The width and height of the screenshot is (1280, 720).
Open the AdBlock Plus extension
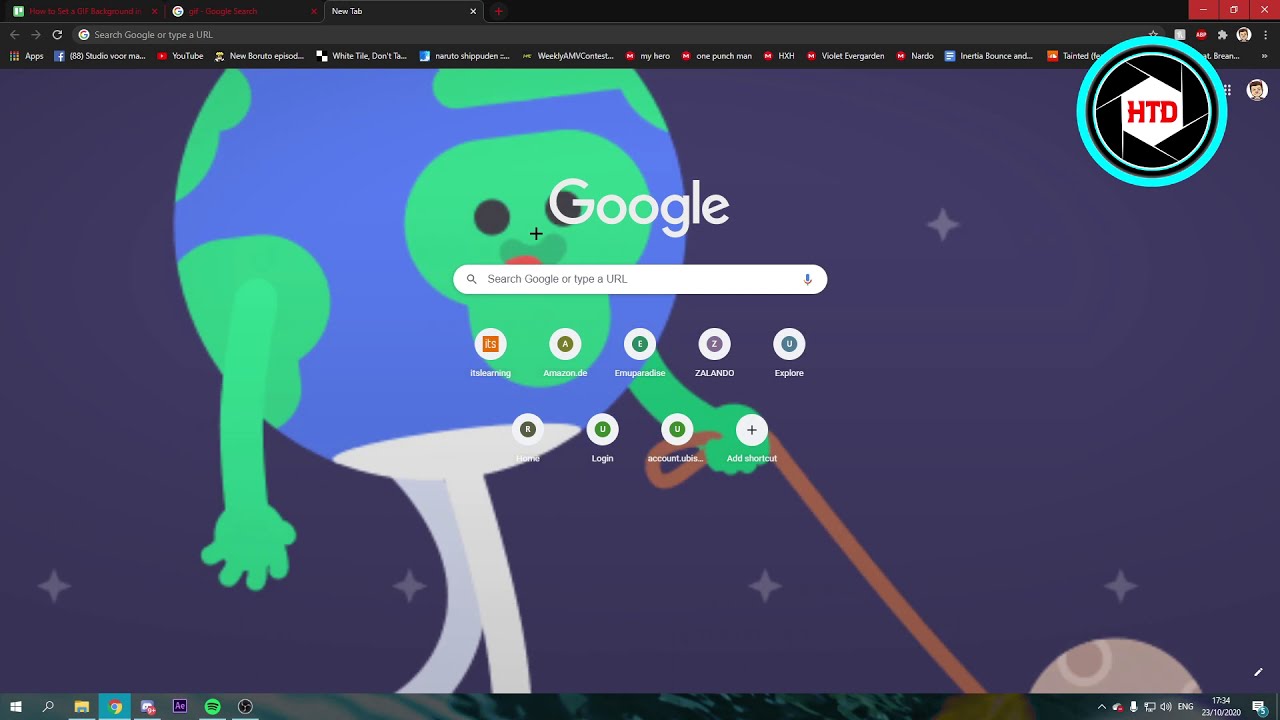[1201, 34]
